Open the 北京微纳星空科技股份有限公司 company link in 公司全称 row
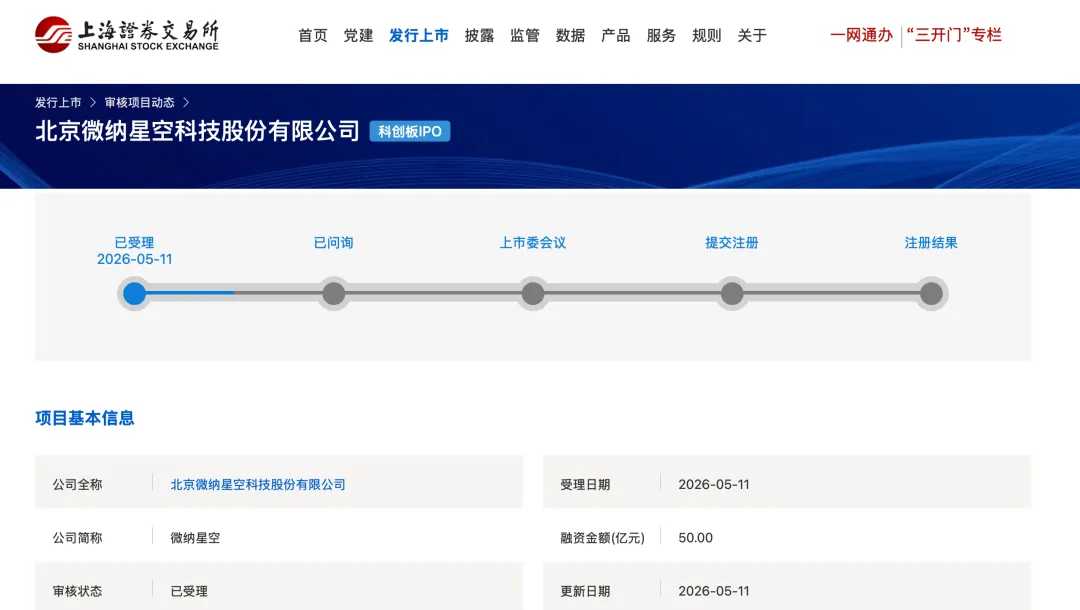 (258, 485)
